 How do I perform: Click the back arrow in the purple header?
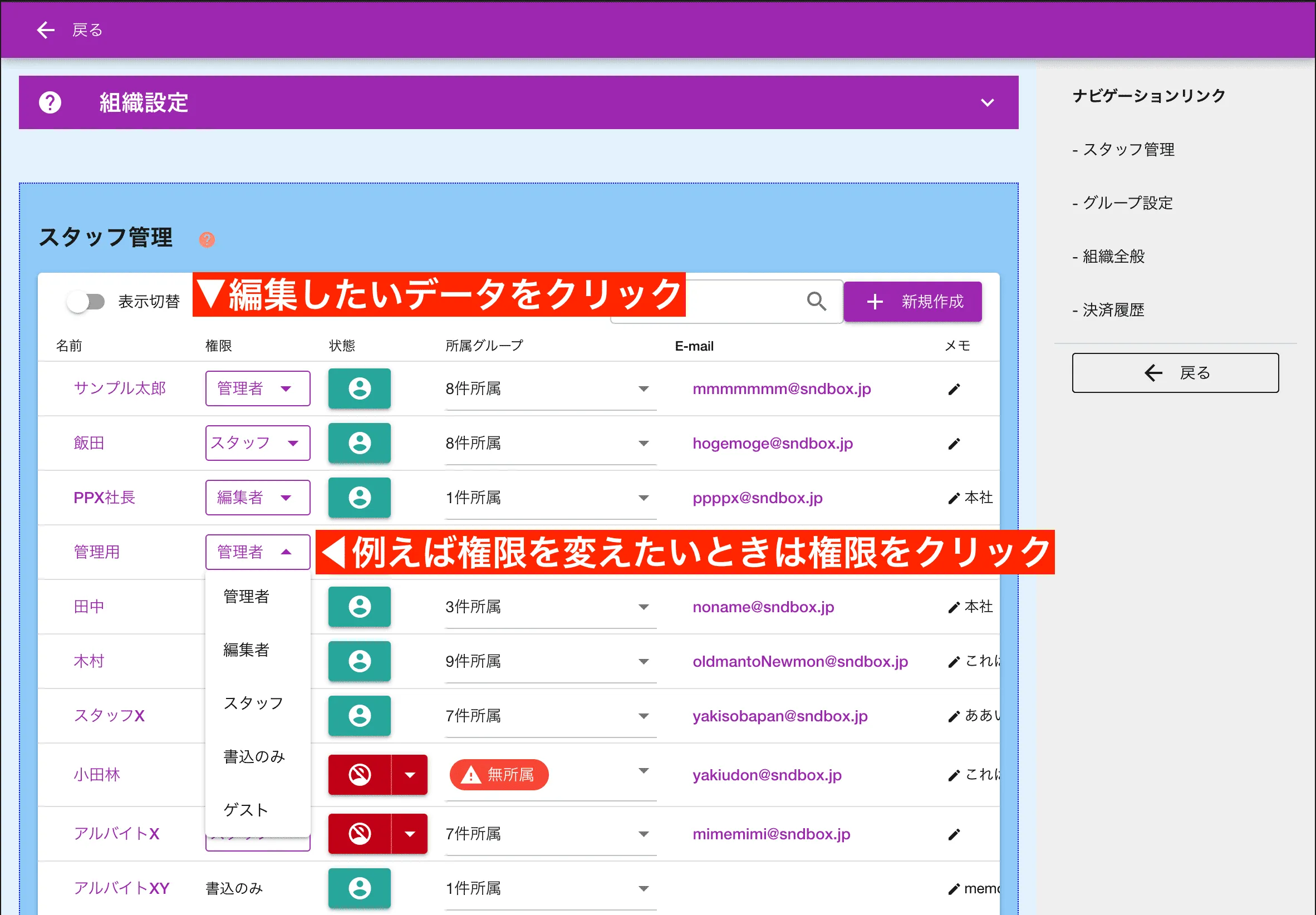tap(45, 30)
